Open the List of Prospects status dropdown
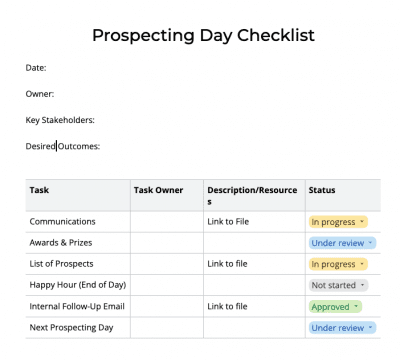Viewport: 400px width, 360px height. [338, 264]
